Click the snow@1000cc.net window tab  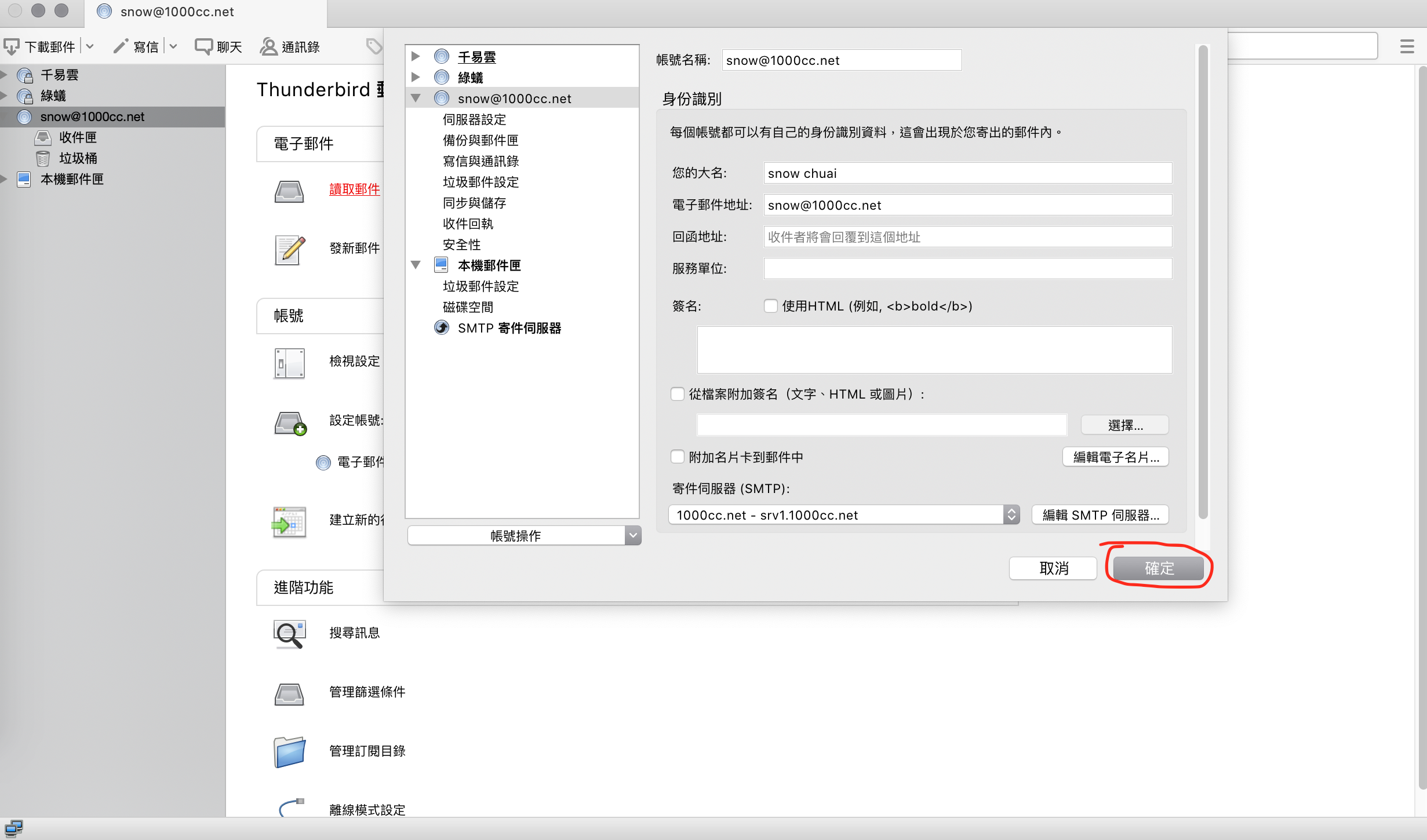(x=206, y=13)
